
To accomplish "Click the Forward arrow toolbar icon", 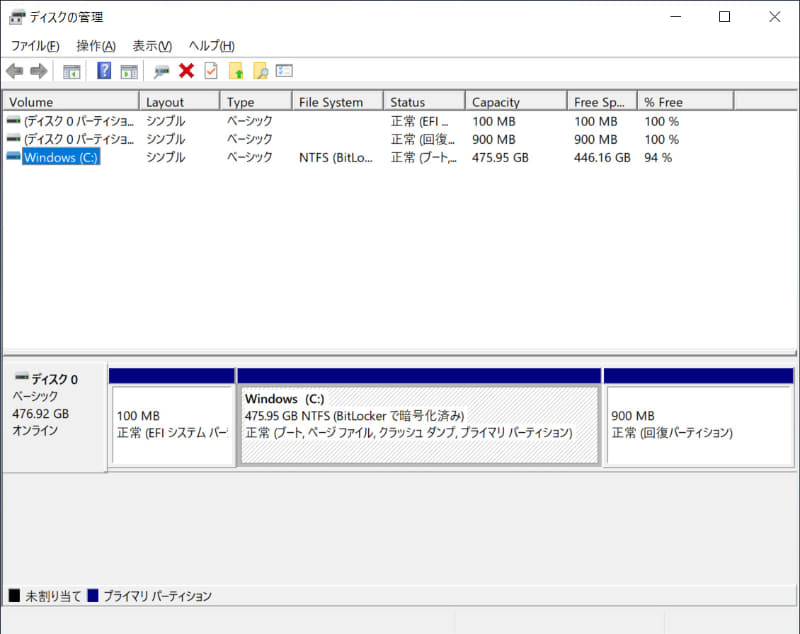I will tap(39, 71).
